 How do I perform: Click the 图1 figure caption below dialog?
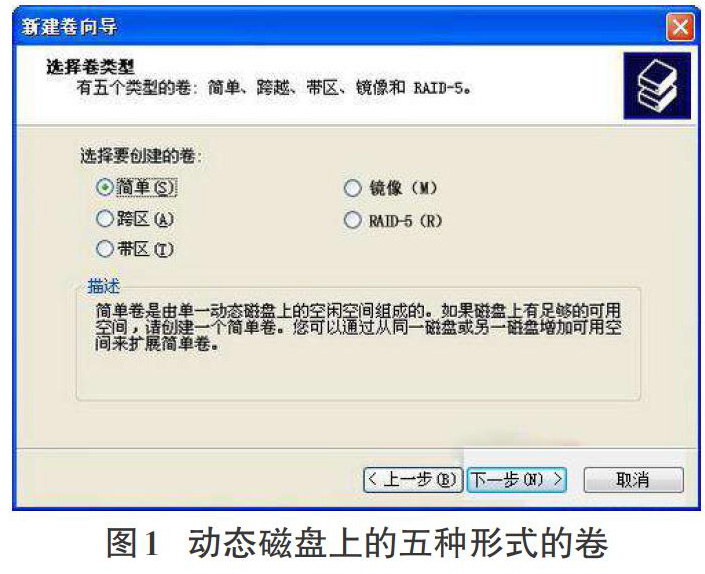click(x=357, y=543)
